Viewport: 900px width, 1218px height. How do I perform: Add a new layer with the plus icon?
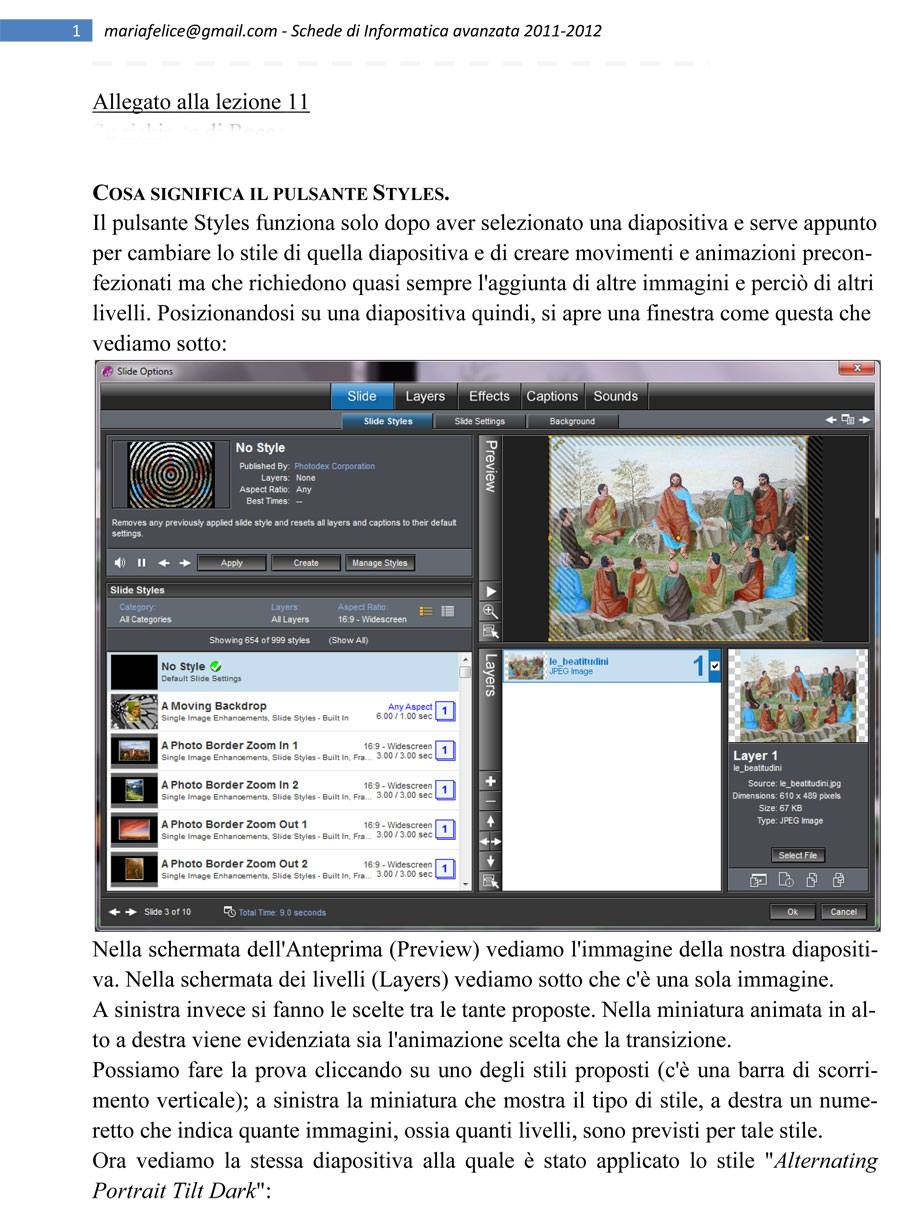[490, 780]
